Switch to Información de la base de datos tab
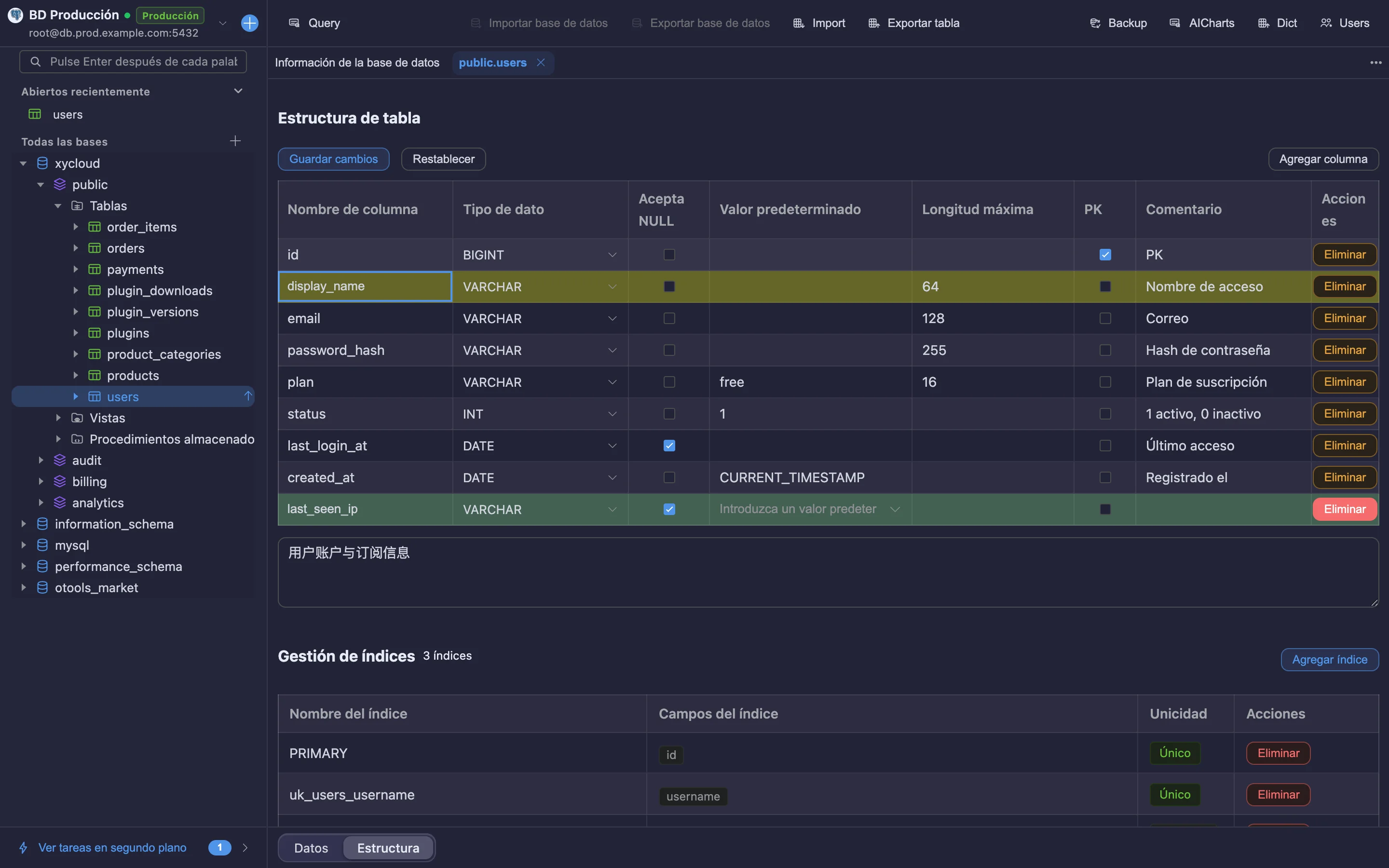The height and width of the screenshot is (868, 1389). [357, 63]
